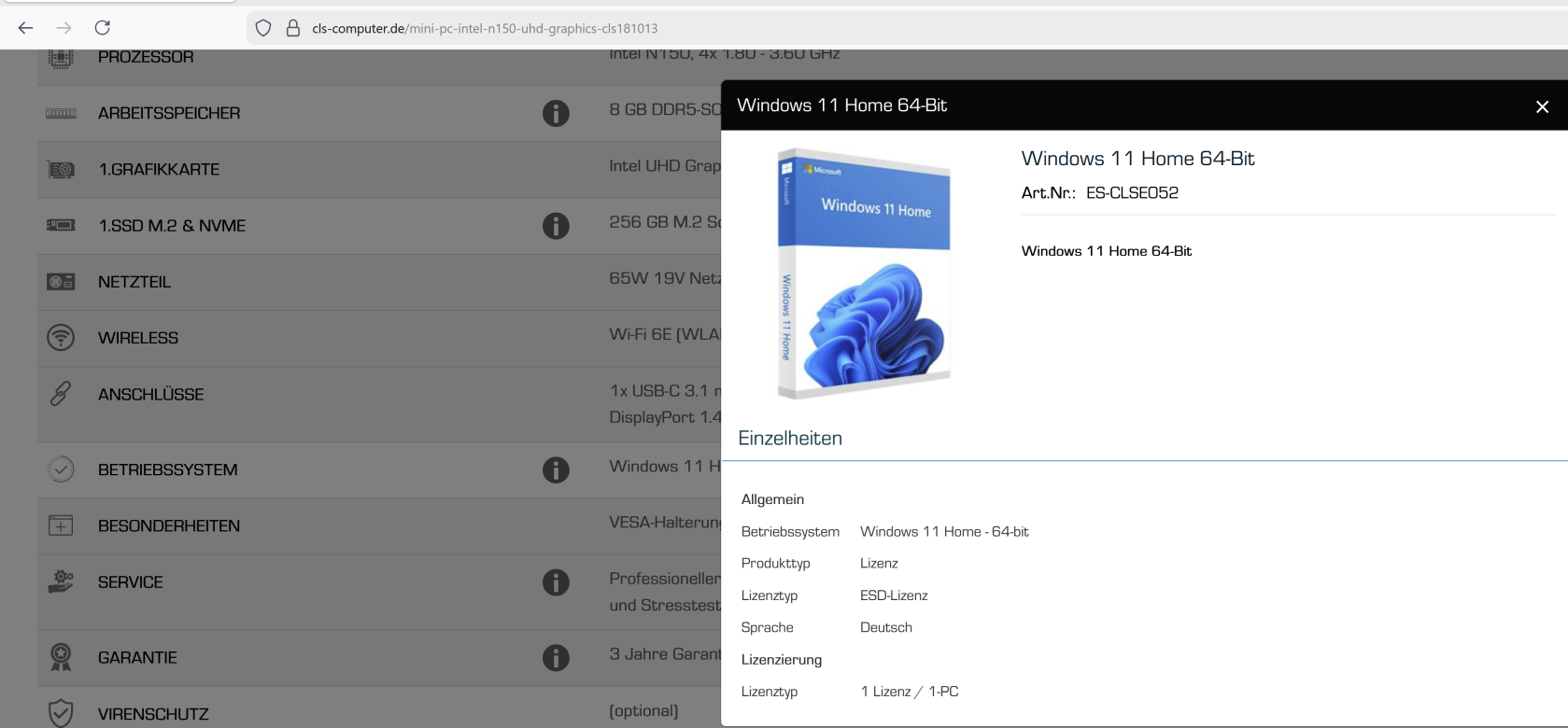Select the 1.GRAFIKKARTE row label
This screenshot has height=728, width=1568.
click(159, 170)
